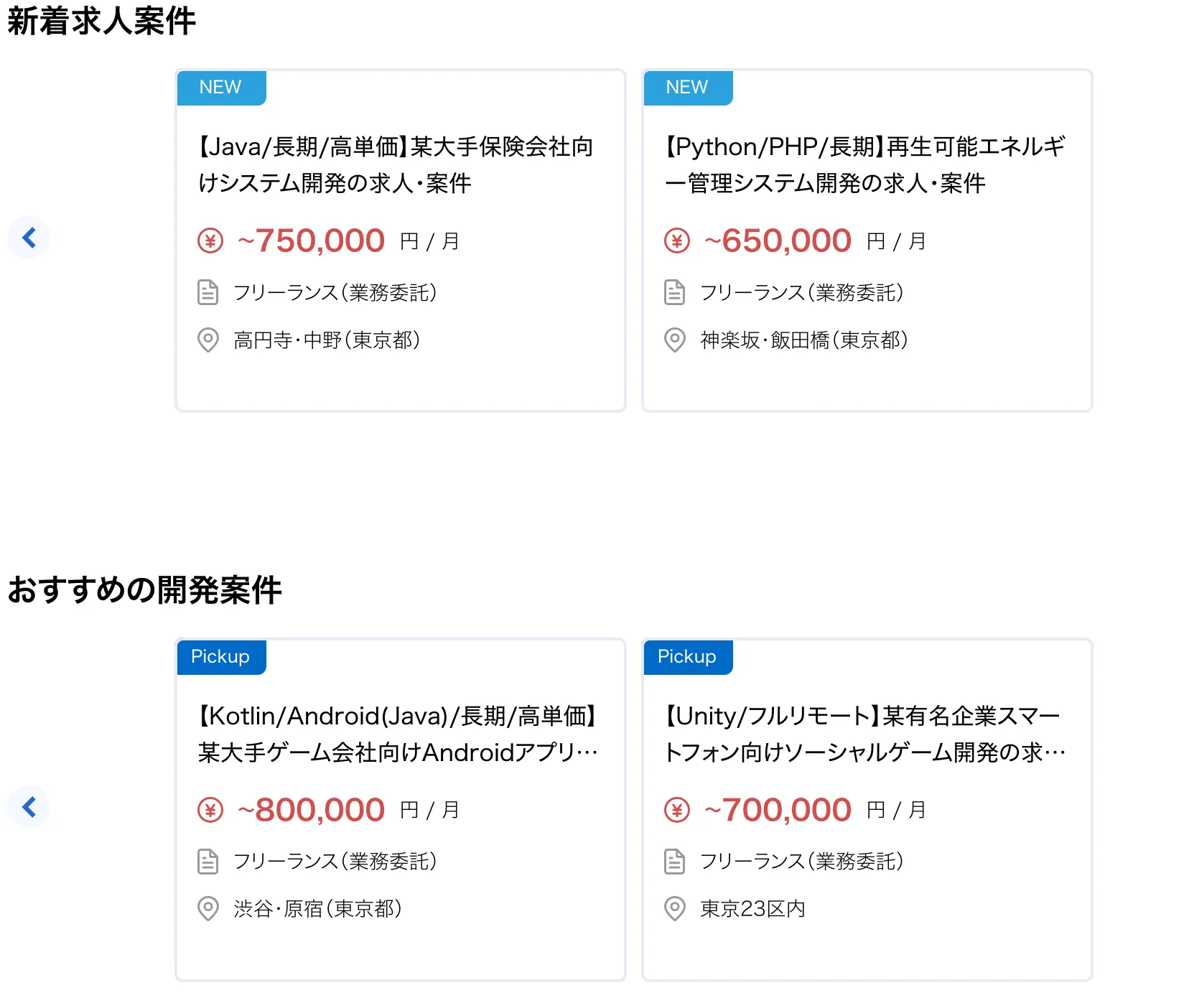Open the Java 某大手保険会社向け job title
Image resolution: width=1189 pixels, height=1008 pixels.
[396, 165]
